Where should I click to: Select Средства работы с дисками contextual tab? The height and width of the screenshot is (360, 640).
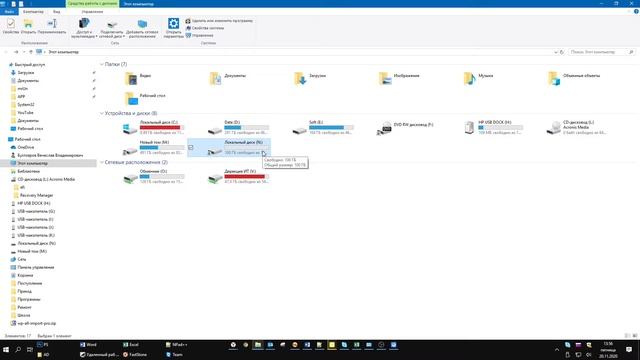tap(92, 4)
